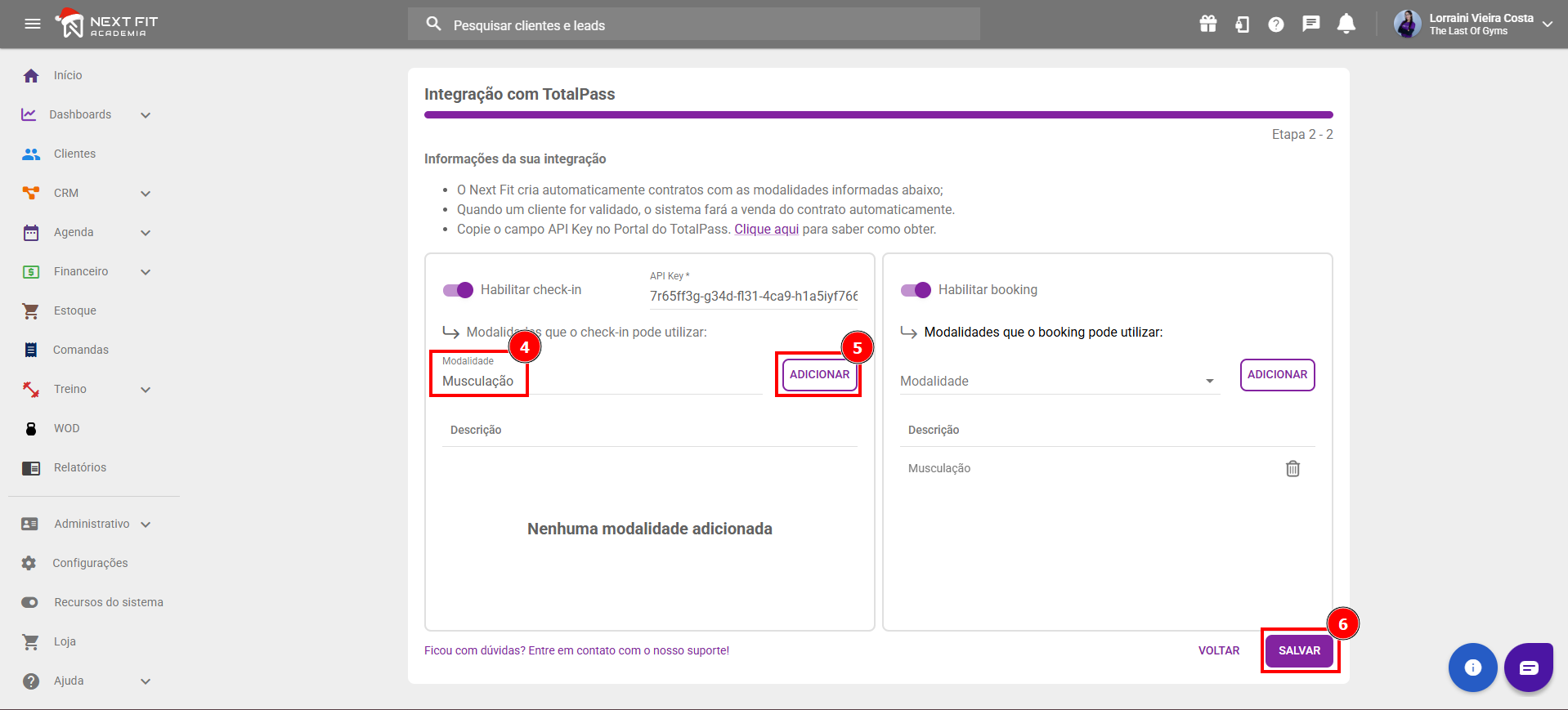The height and width of the screenshot is (710, 1568).
Task: Open Estoque in sidebar
Action: tap(75, 310)
